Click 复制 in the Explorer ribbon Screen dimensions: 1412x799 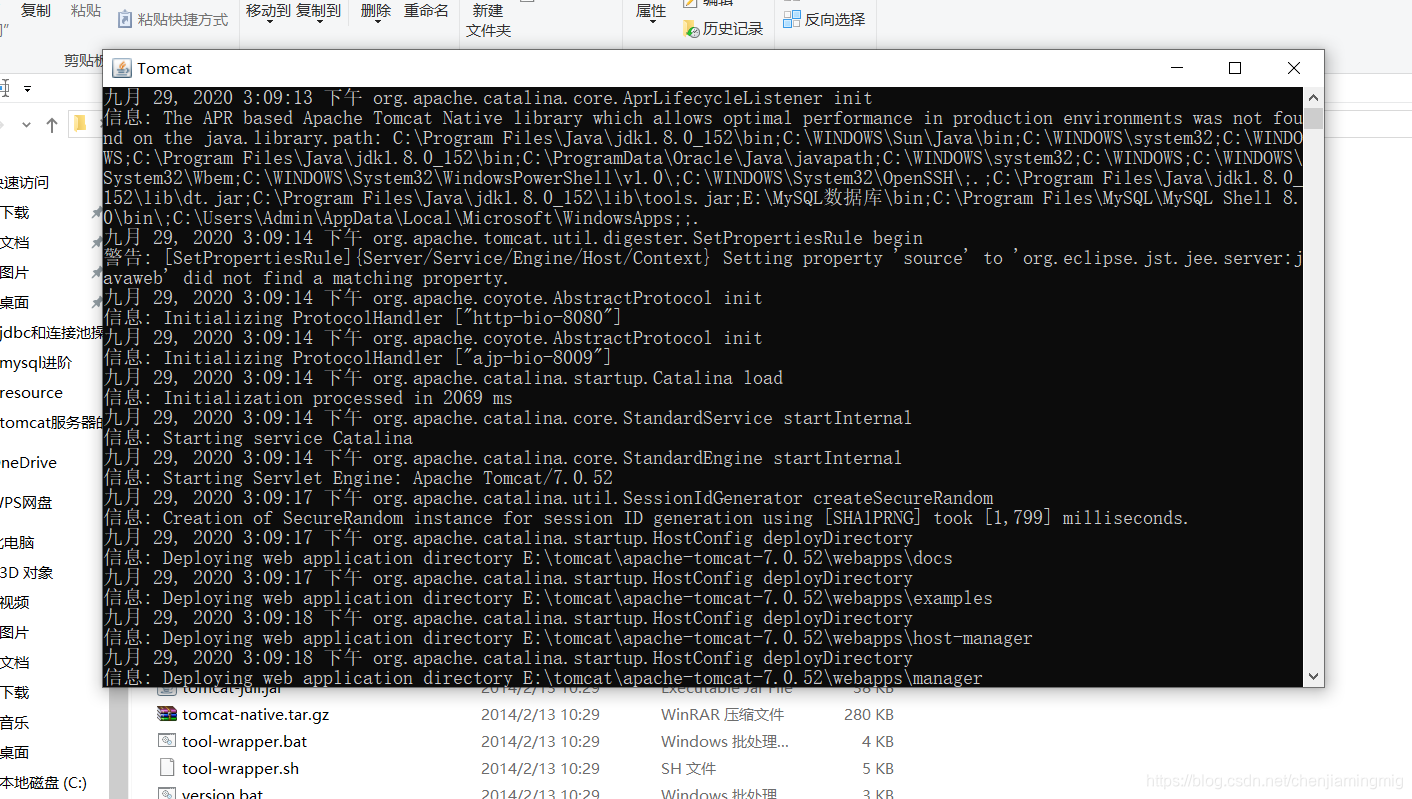click(36, 10)
